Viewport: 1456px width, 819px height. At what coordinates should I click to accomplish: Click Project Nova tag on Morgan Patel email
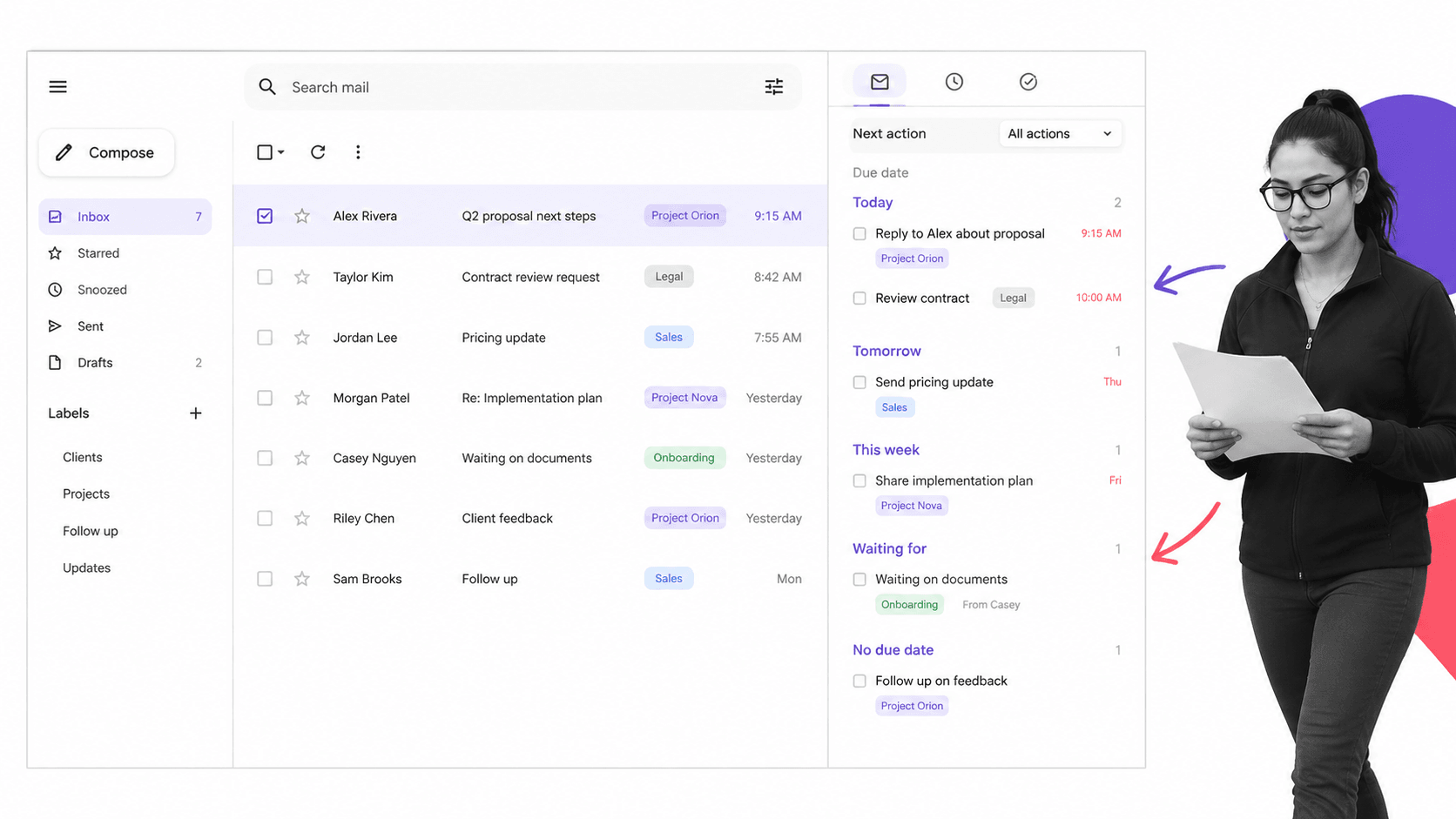[684, 398]
